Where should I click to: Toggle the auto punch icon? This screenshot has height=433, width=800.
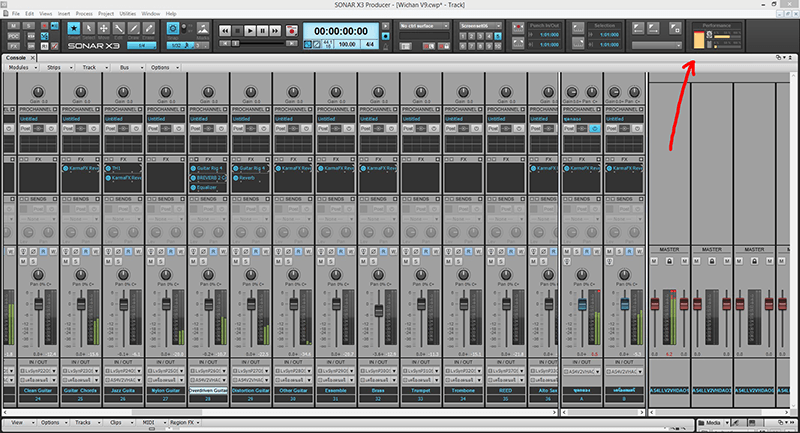[518, 28]
